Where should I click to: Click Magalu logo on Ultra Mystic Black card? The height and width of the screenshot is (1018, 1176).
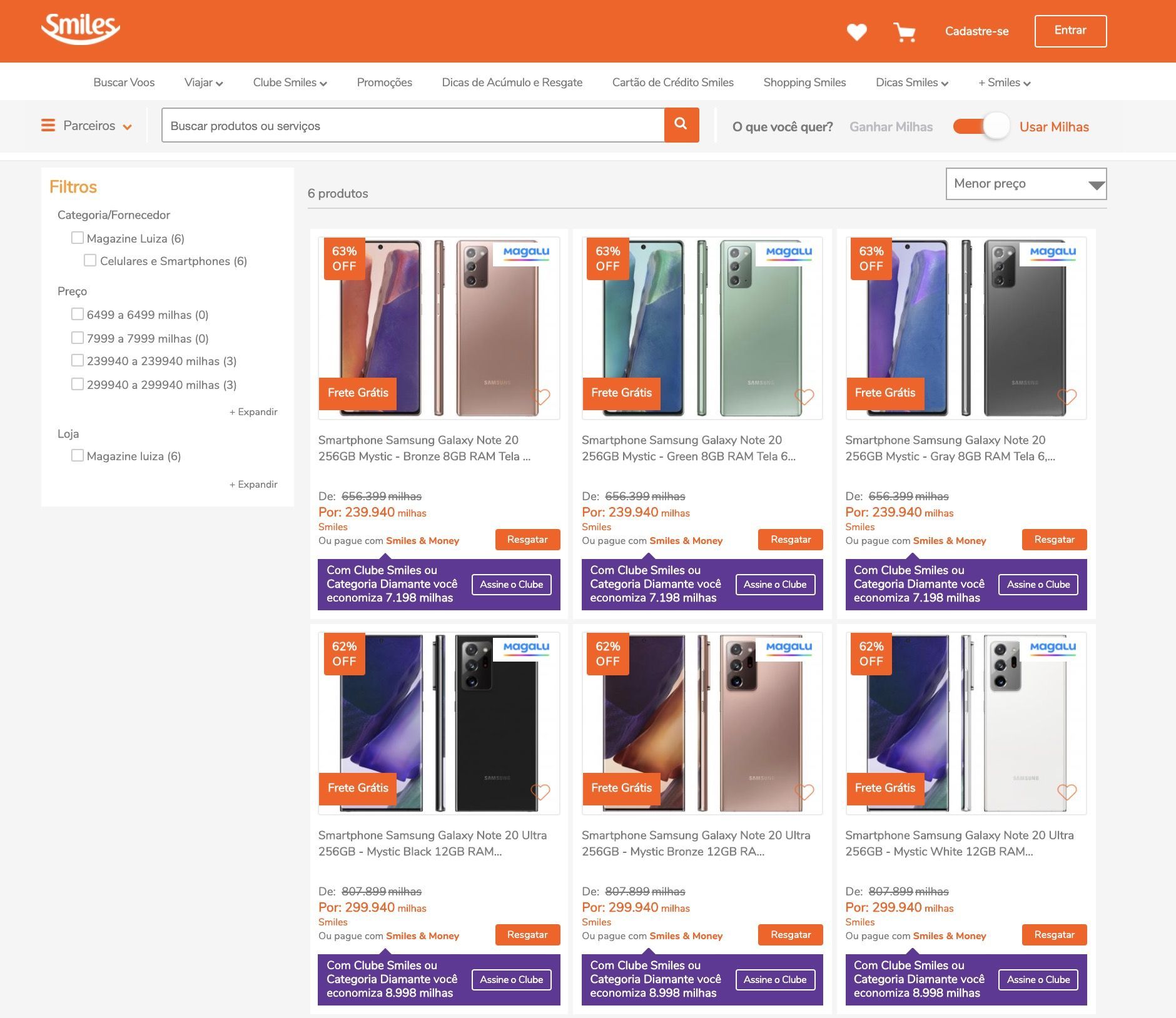pos(526,648)
